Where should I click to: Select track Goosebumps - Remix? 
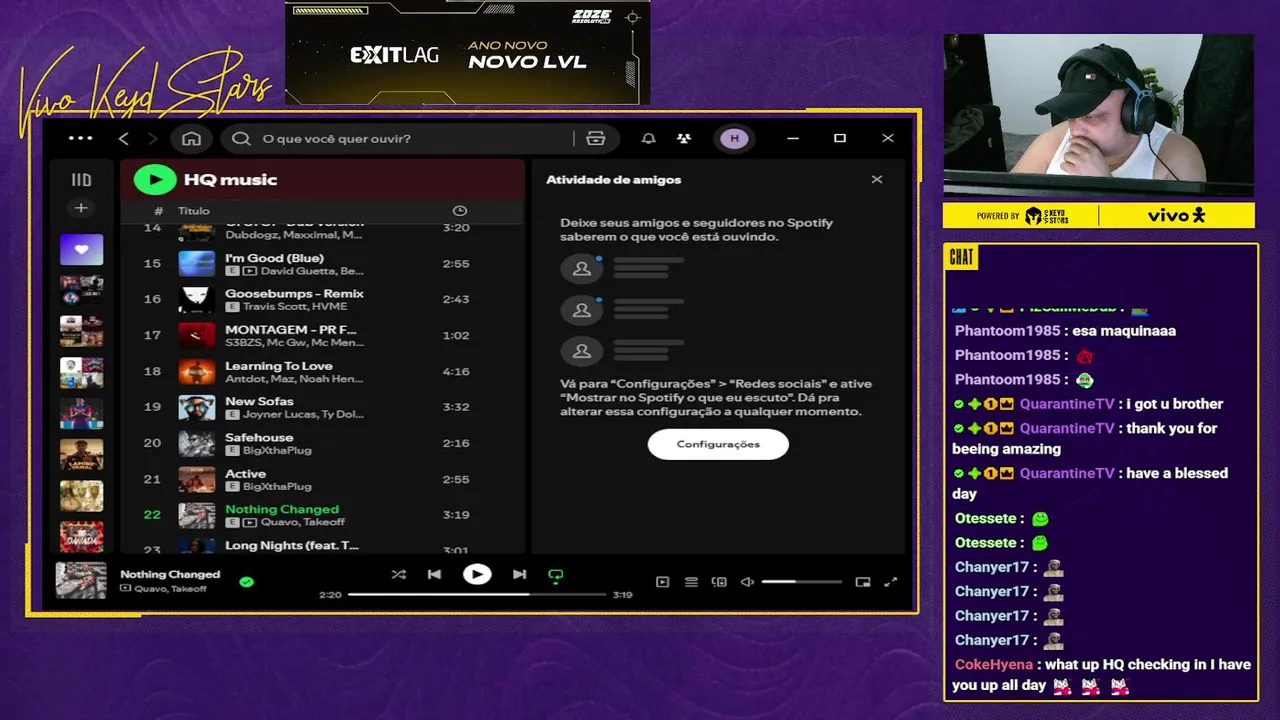(x=323, y=299)
